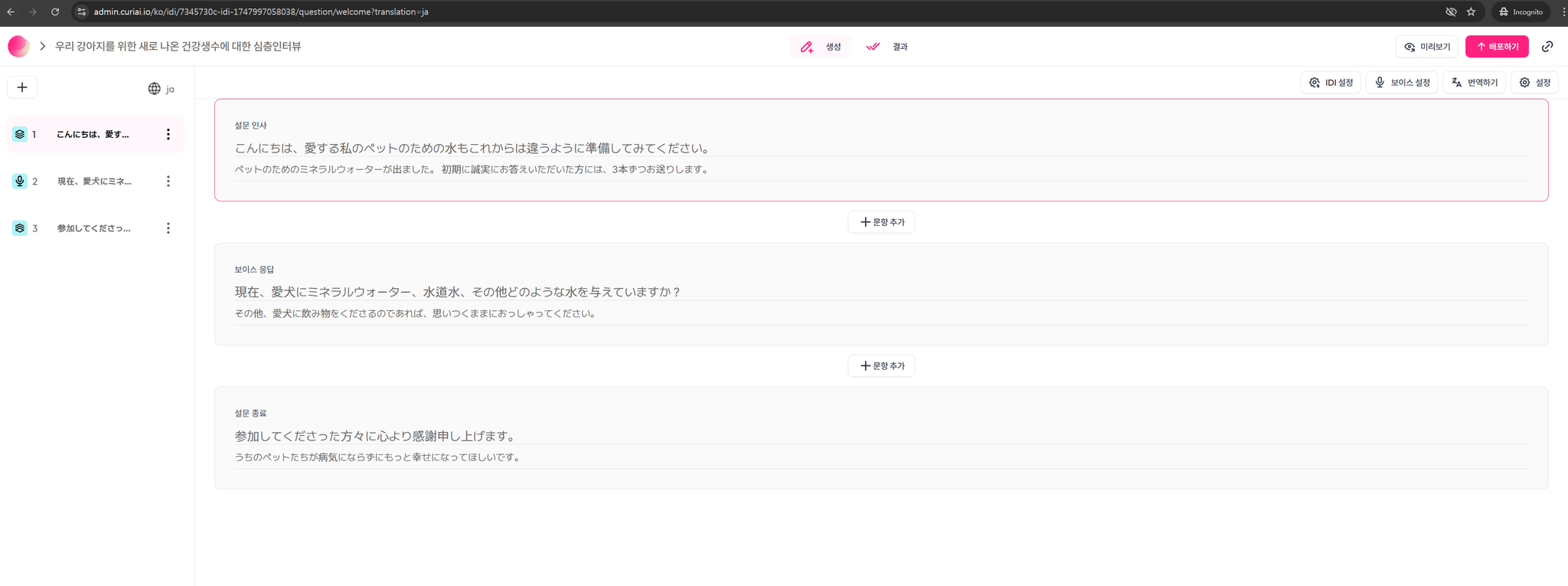Click the copy link chain icon
The height and width of the screenshot is (586, 1568).
tap(1547, 47)
